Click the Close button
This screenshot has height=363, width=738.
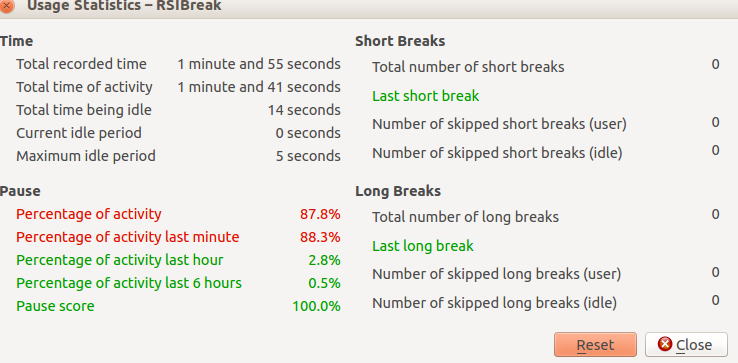[686, 345]
